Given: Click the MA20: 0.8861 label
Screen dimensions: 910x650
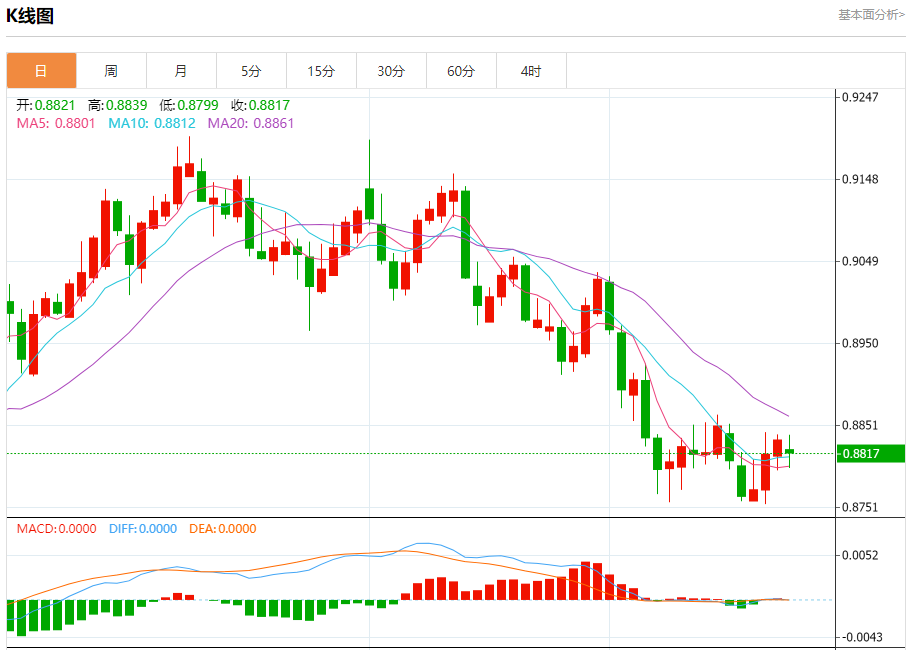Looking at the screenshot, I should (251, 123).
